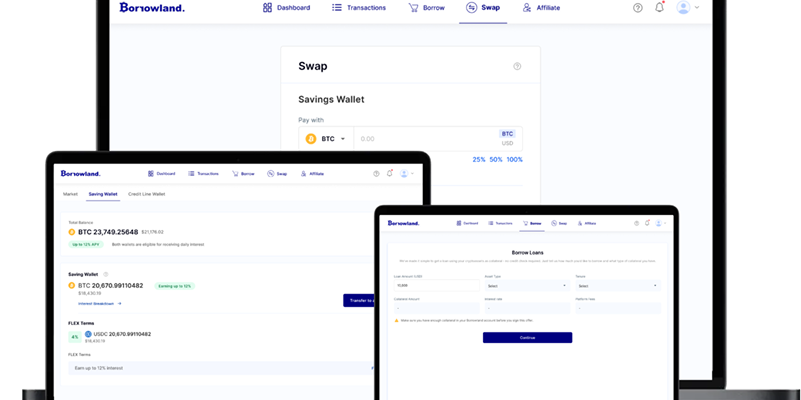Switch the pay amount unit to BTC
Viewport: 801px width, 400px height.
pyautogui.click(x=507, y=133)
